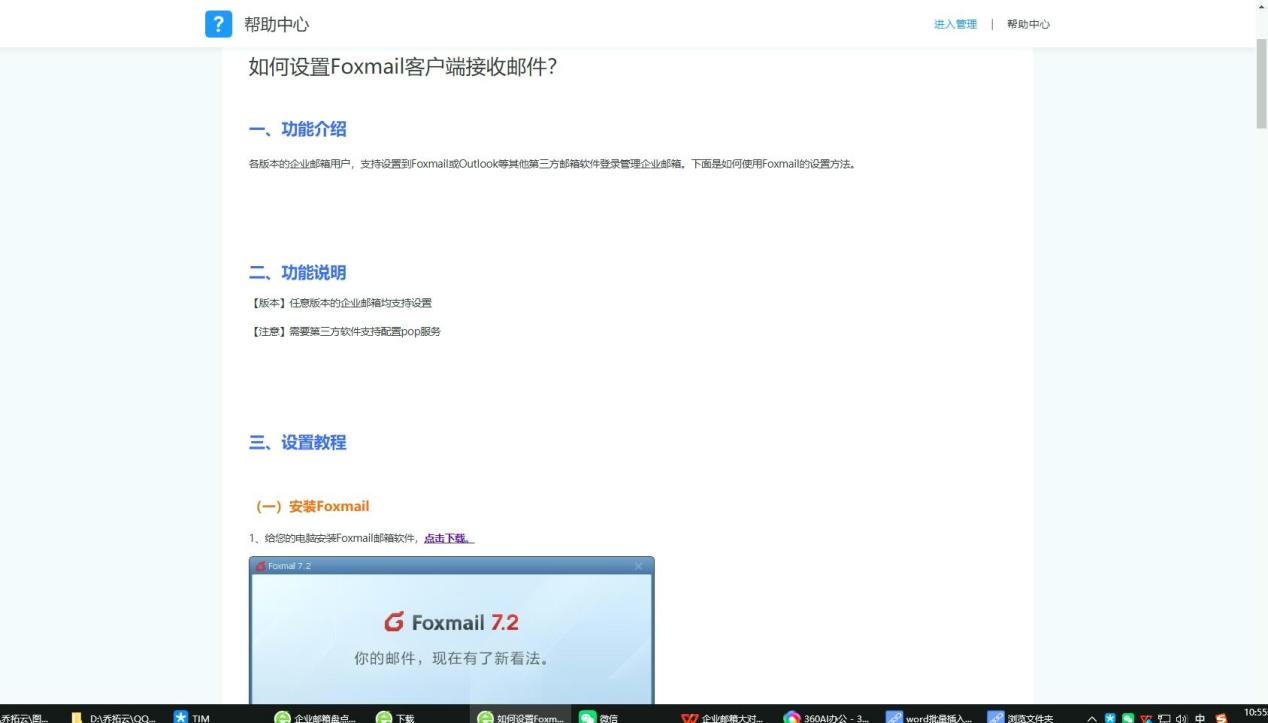Open 360AI办公 taskbar window
Image resolution: width=1268 pixels, height=723 pixels.
(827, 717)
